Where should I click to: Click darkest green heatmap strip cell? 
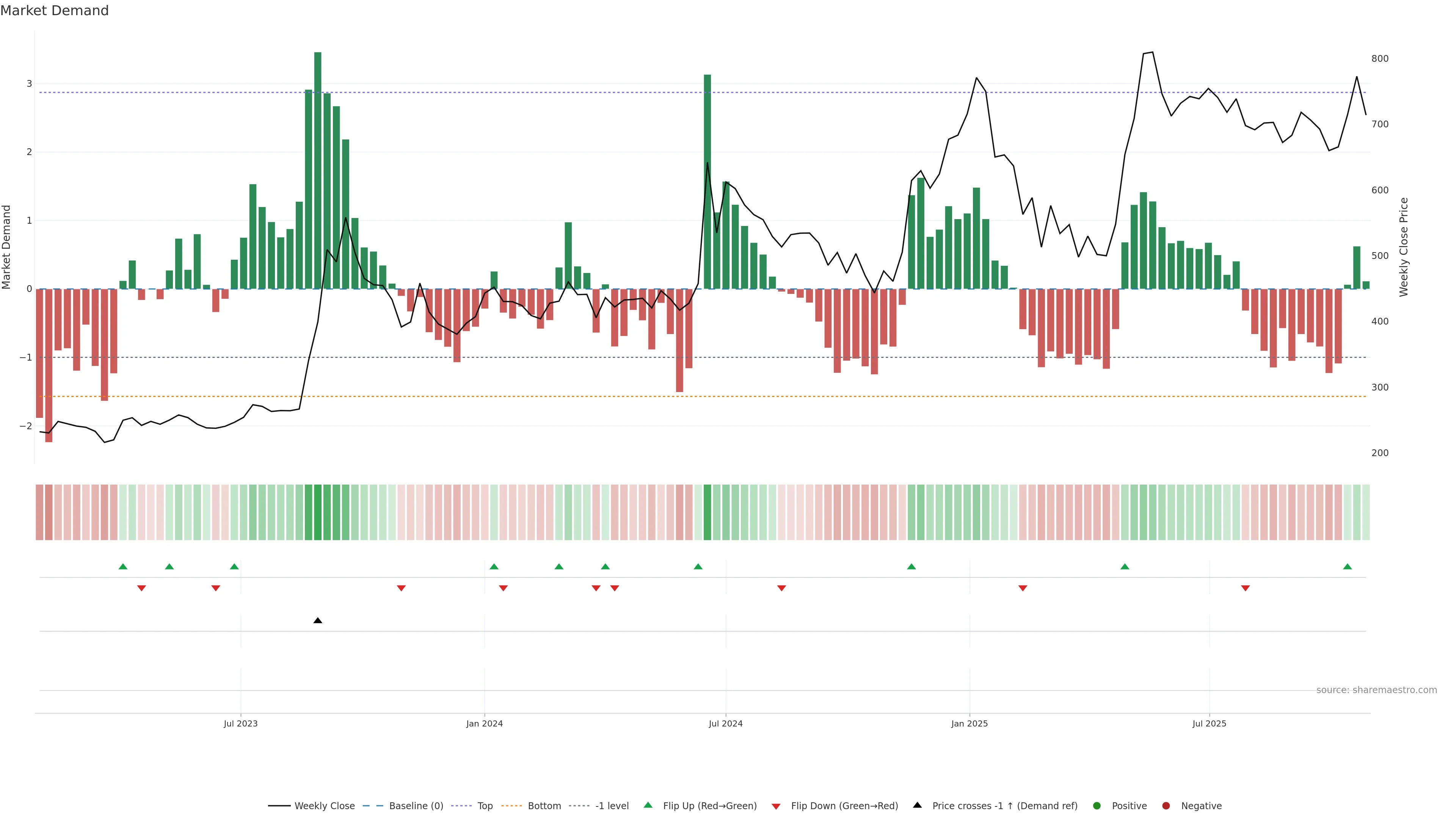[x=318, y=512]
